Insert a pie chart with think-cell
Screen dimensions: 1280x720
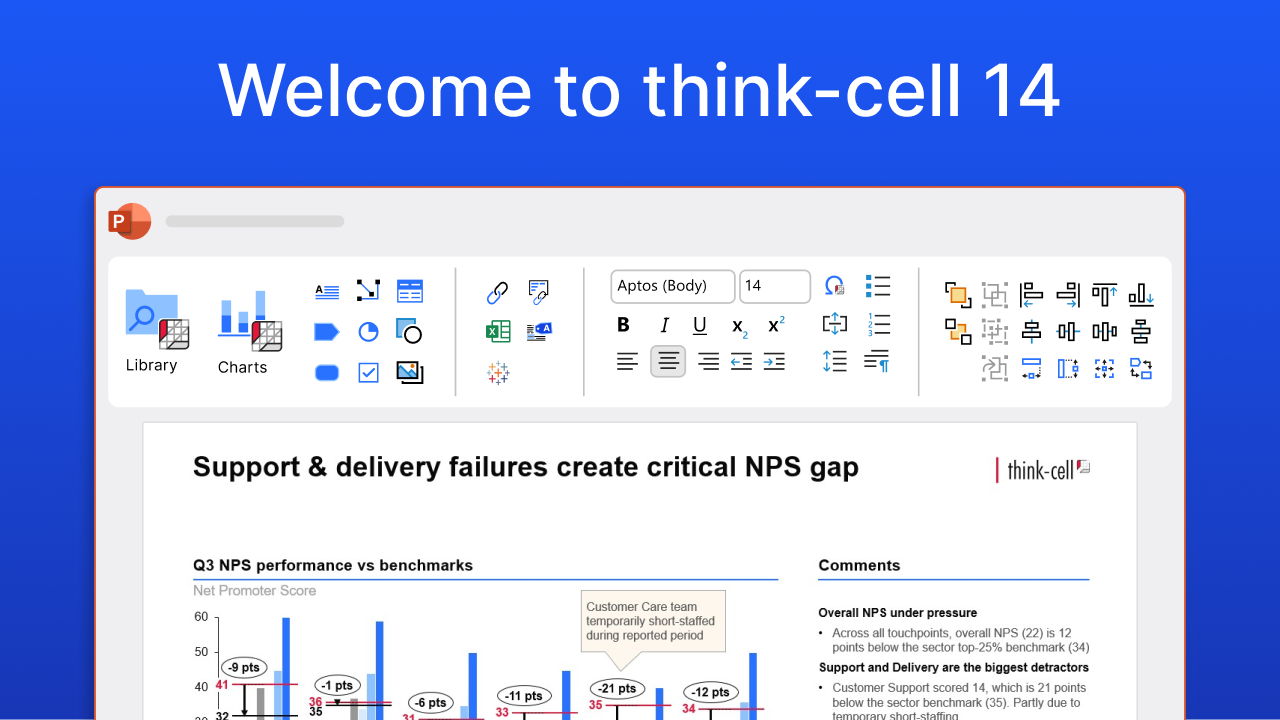tap(367, 331)
